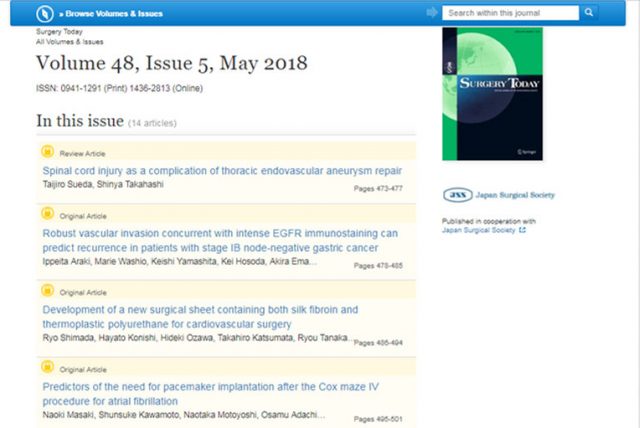The height and width of the screenshot is (428, 640).
Task: Click yellow icon on surgical sheet article
Action: pyautogui.click(x=47, y=291)
